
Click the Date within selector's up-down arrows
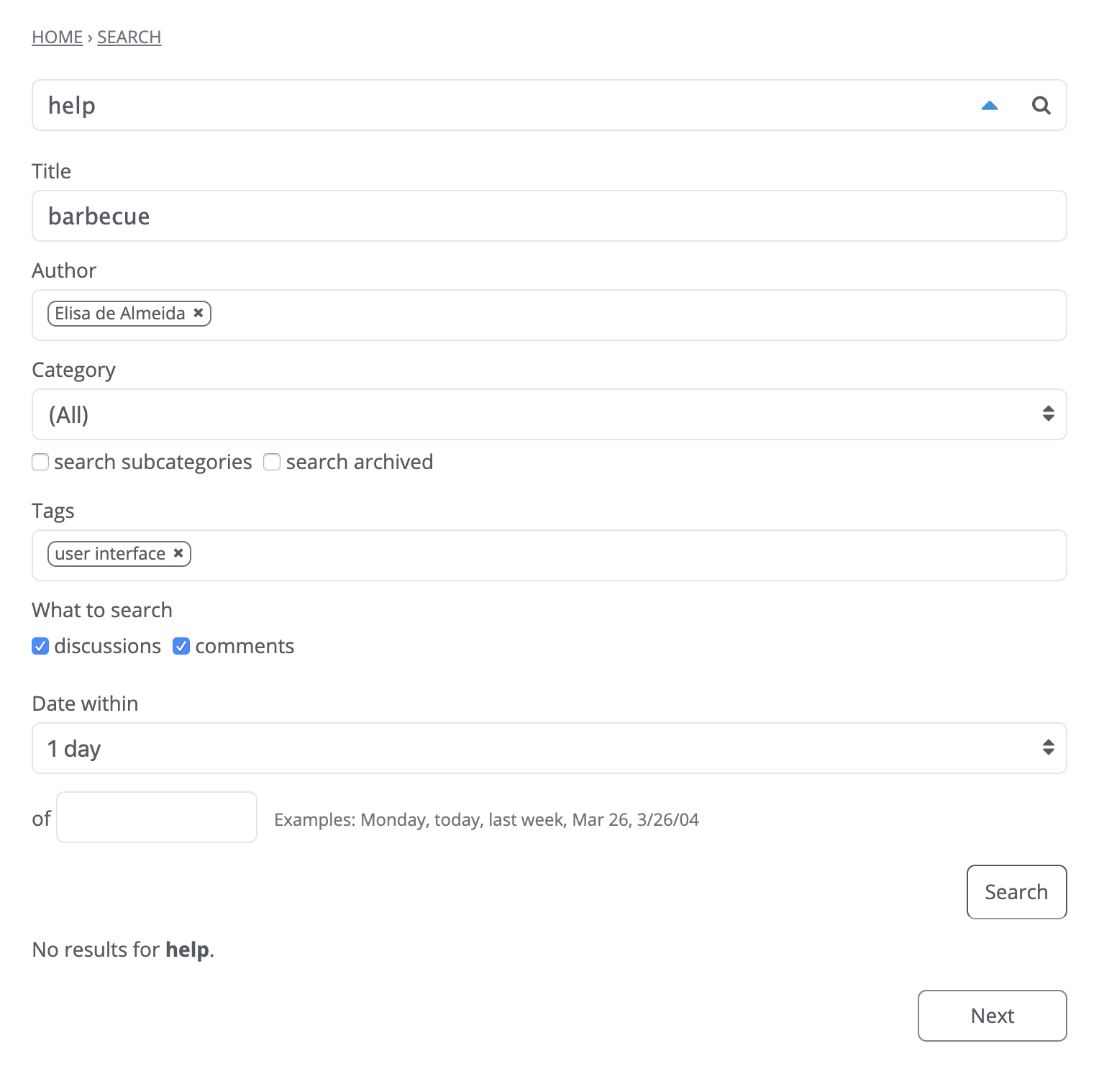click(1047, 748)
